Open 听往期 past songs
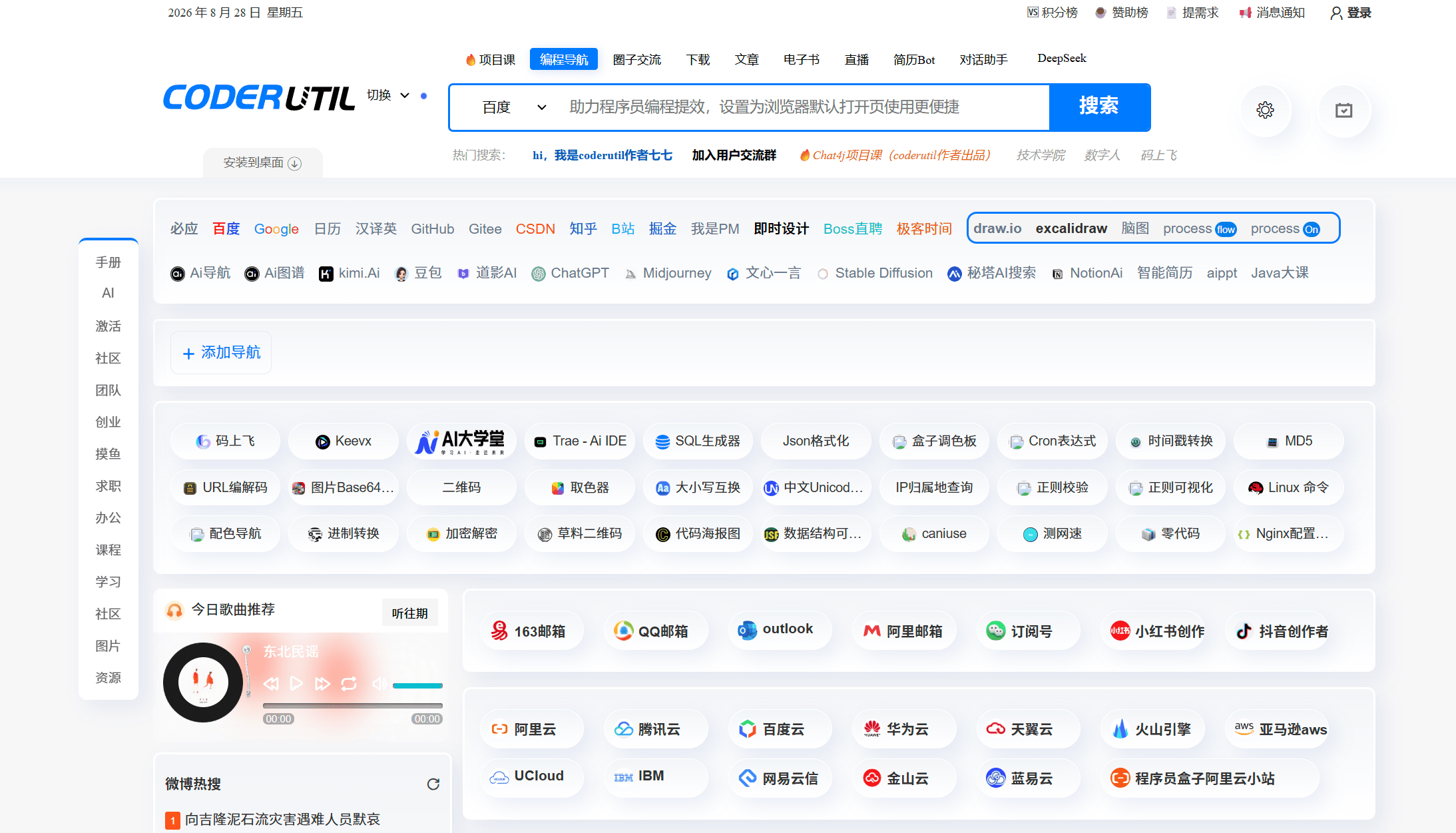The width and height of the screenshot is (1456, 833). coord(410,613)
